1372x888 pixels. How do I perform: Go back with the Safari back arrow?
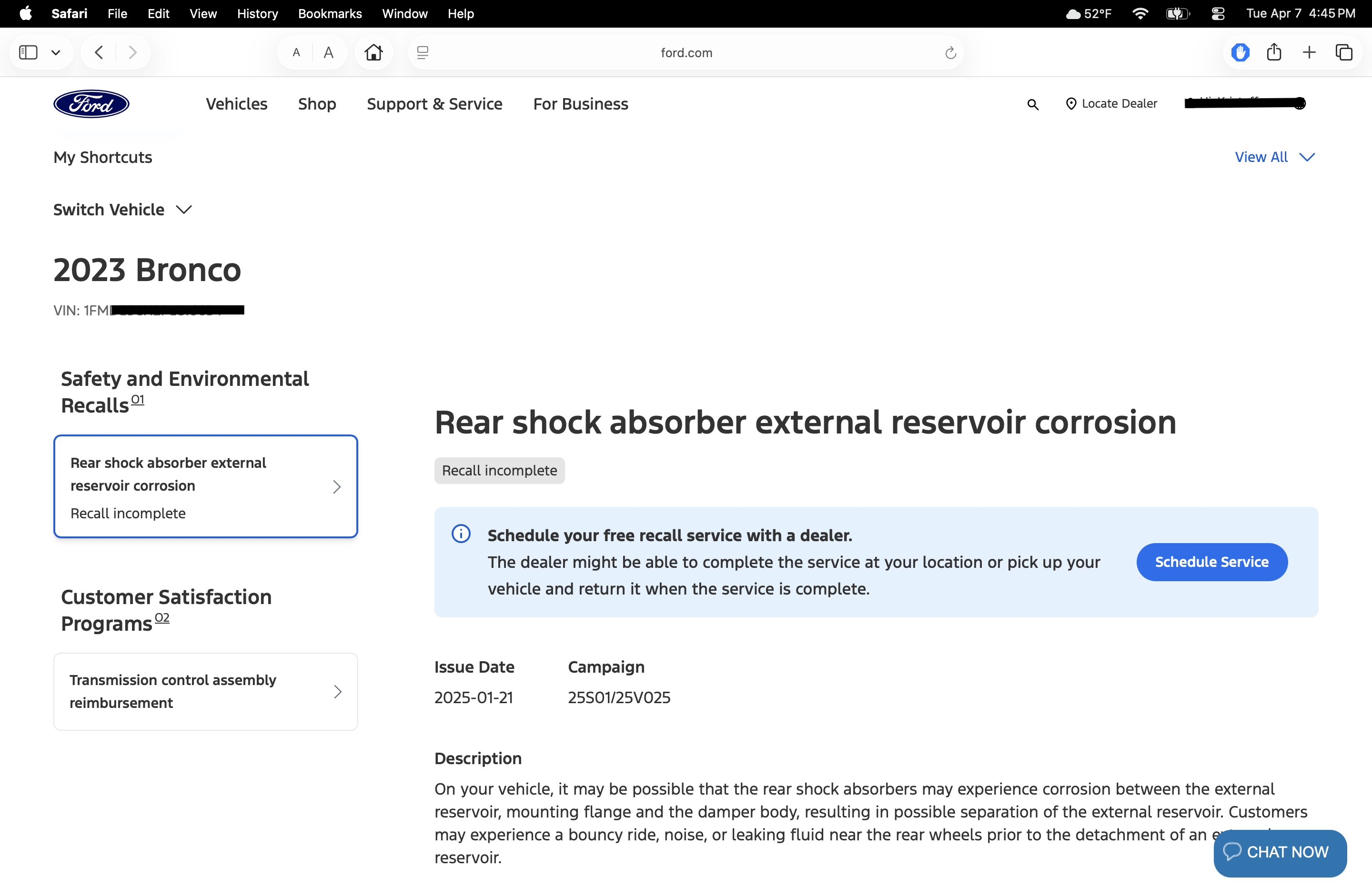(x=99, y=52)
